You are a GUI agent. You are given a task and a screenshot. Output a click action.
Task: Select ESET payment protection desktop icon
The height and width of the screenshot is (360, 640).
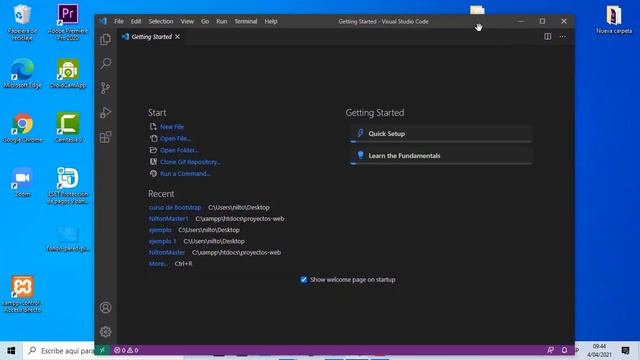click(68, 185)
